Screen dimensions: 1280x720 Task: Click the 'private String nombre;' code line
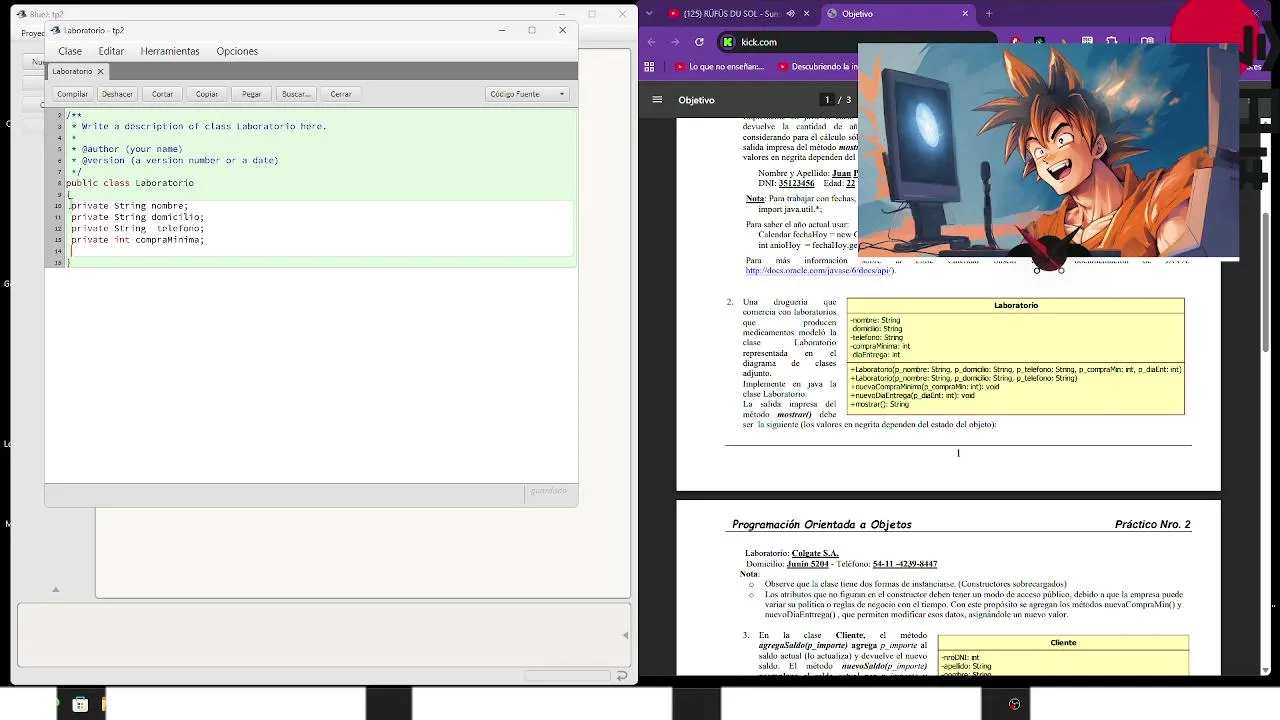click(129, 206)
